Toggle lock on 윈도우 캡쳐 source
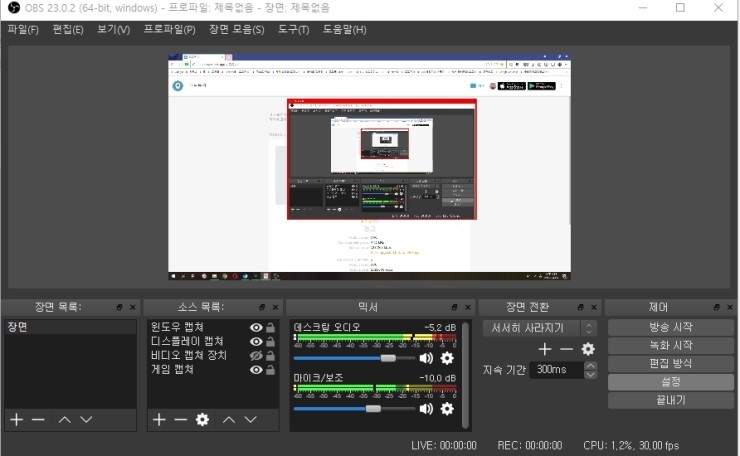This screenshot has height=456, width=740. (x=270, y=327)
